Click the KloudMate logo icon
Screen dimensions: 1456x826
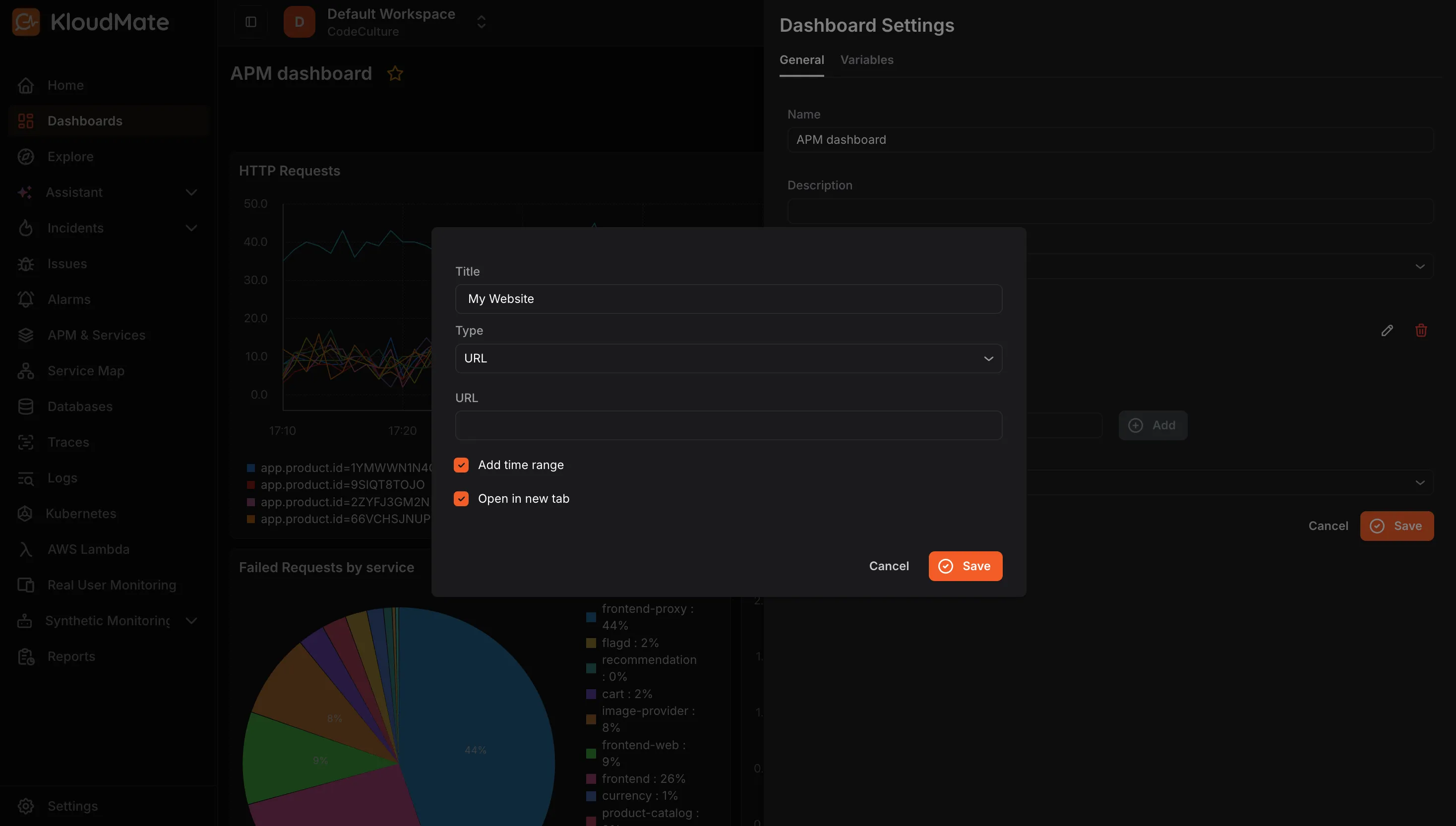tap(26, 22)
